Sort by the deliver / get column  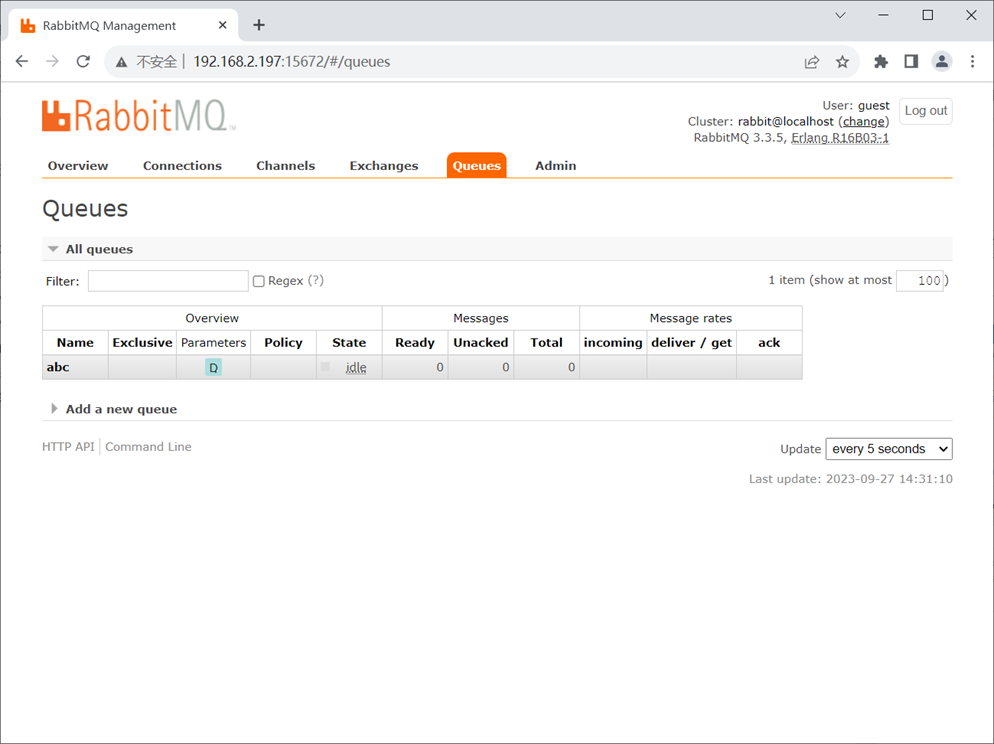point(692,343)
